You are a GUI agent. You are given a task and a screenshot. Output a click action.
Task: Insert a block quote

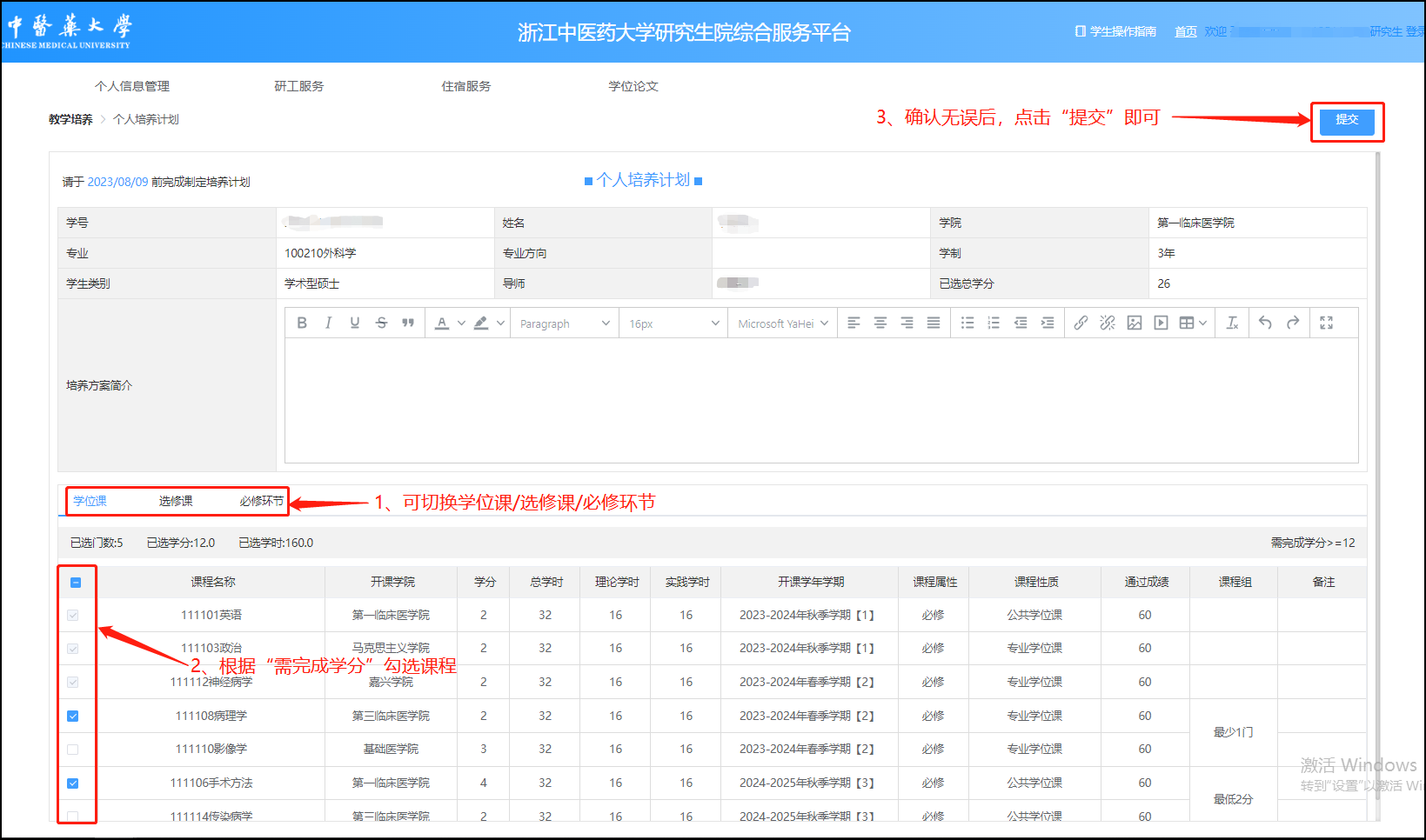(408, 323)
